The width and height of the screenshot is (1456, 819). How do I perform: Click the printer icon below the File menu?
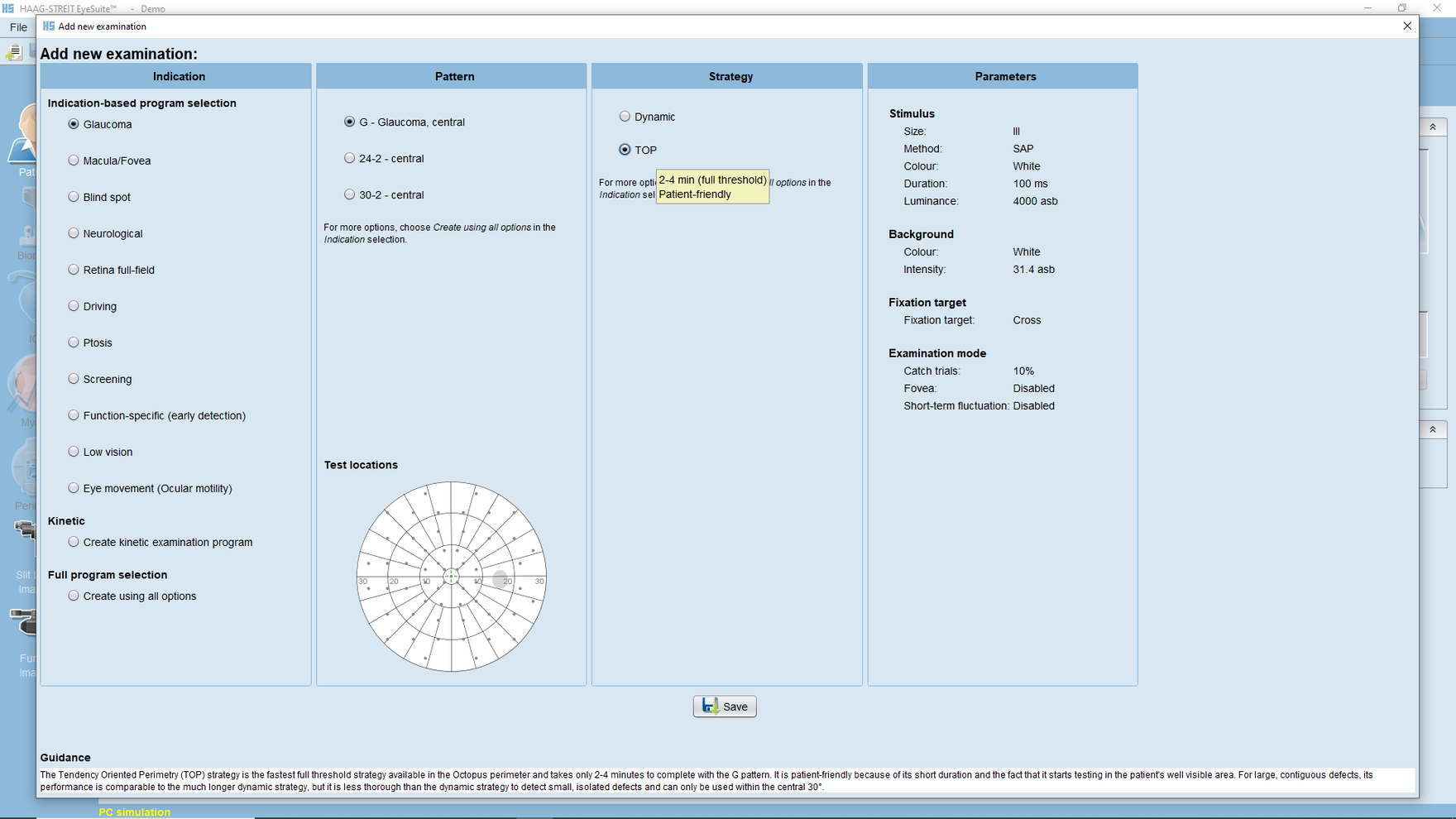click(14, 50)
